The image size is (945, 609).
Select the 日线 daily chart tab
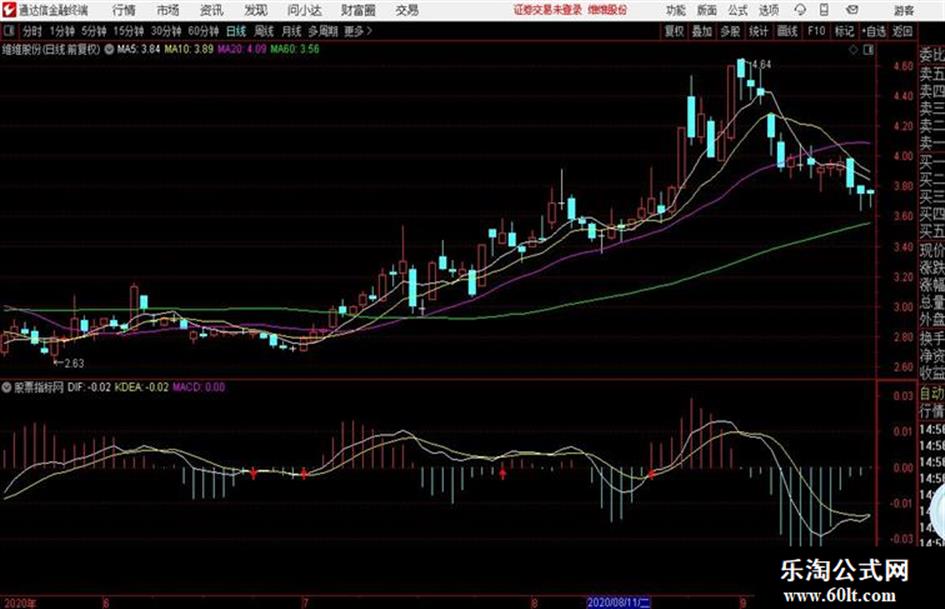(236, 31)
